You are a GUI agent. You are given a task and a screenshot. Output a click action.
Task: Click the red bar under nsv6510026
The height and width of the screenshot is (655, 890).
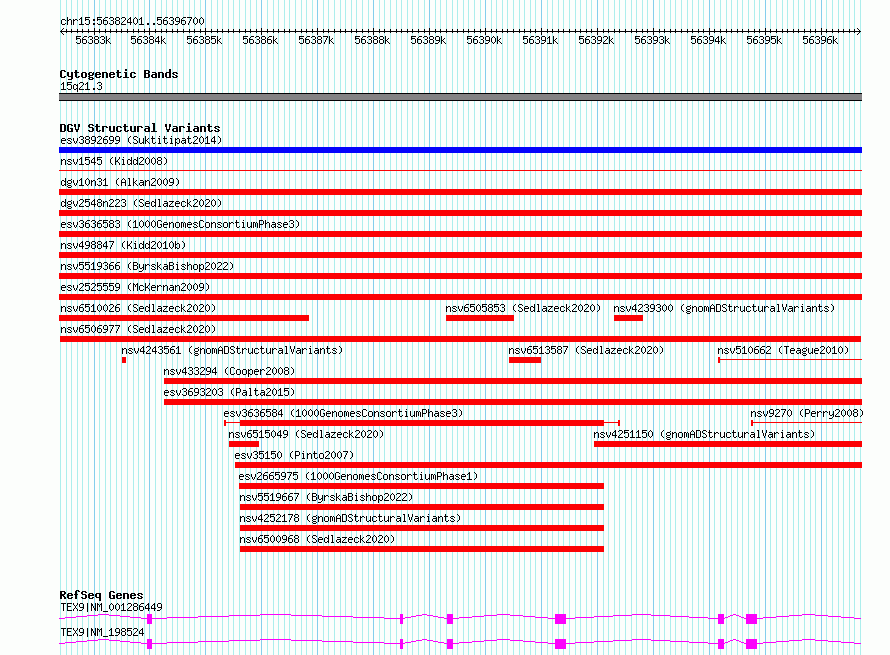point(184,318)
